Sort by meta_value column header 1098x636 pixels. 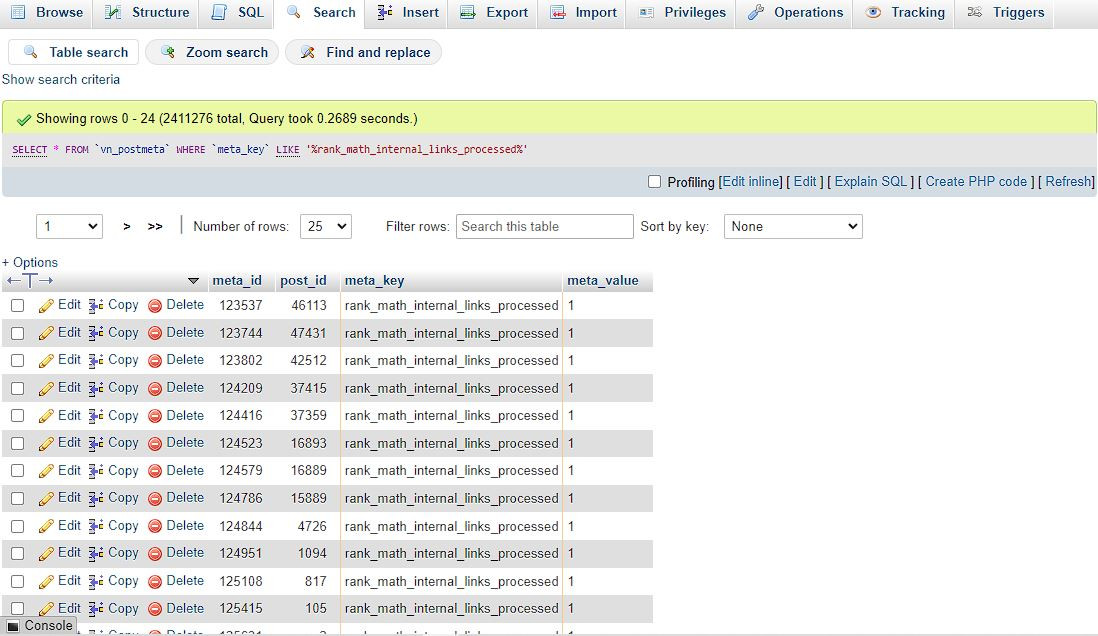[603, 281]
